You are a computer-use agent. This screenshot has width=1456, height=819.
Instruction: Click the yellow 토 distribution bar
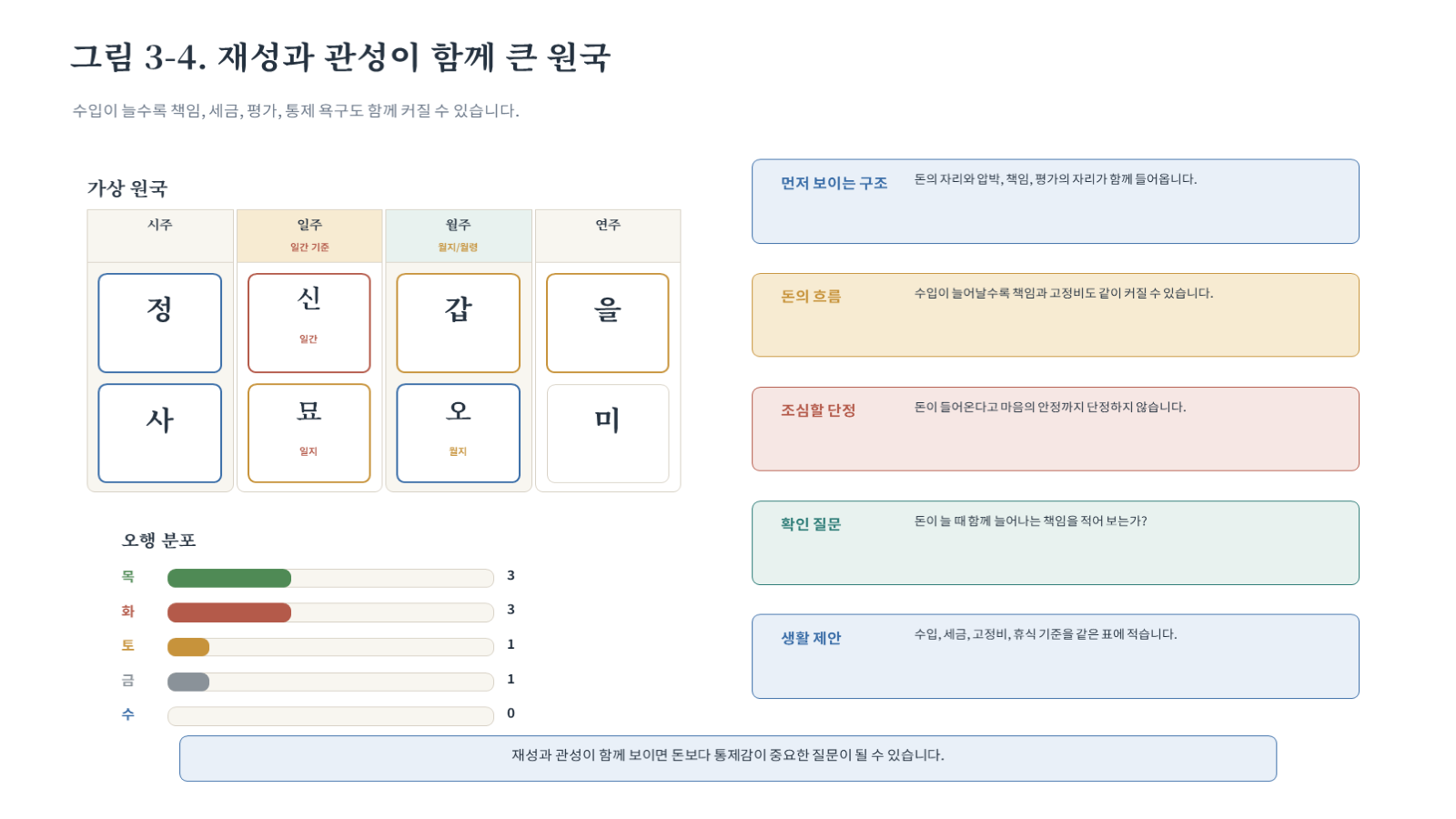pyautogui.click(x=188, y=647)
